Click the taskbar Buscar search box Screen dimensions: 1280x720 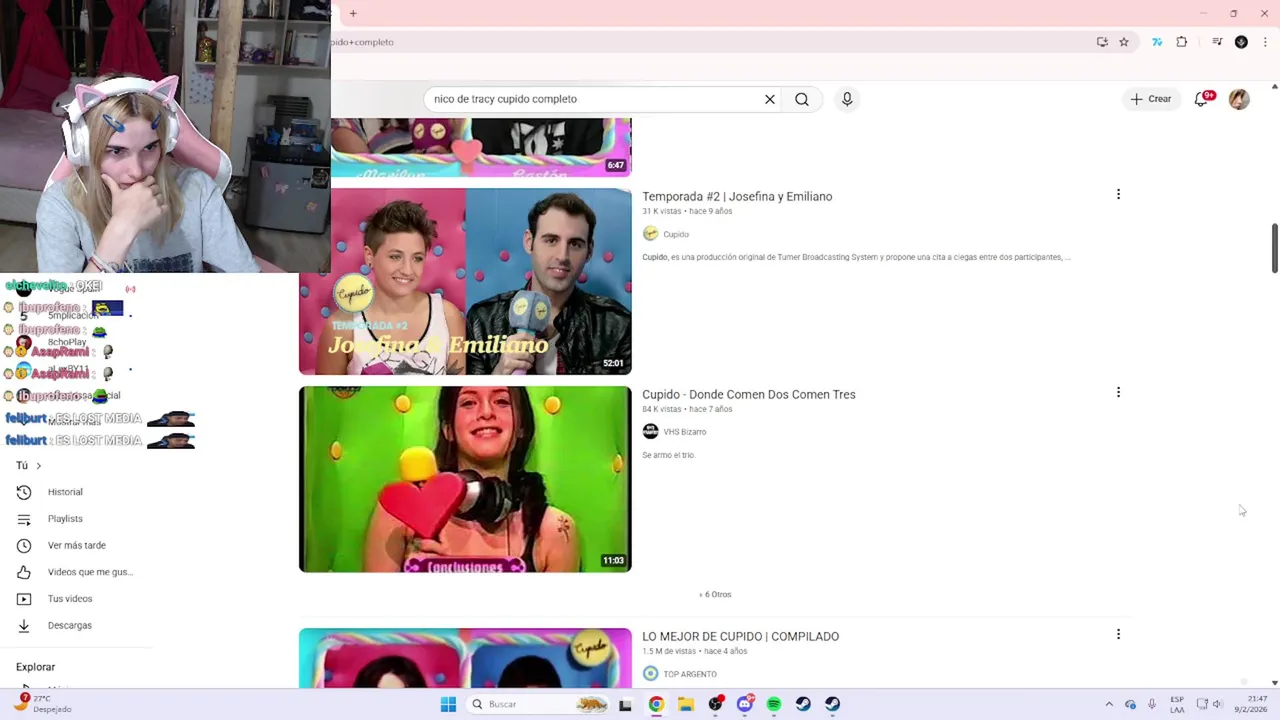pos(540,704)
